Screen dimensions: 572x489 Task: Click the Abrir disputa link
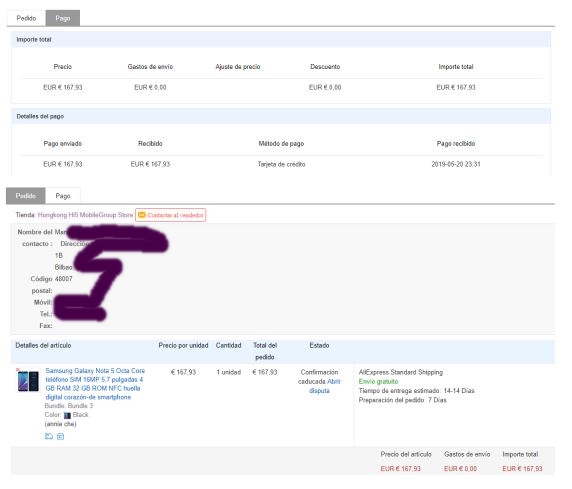pos(325,386)
